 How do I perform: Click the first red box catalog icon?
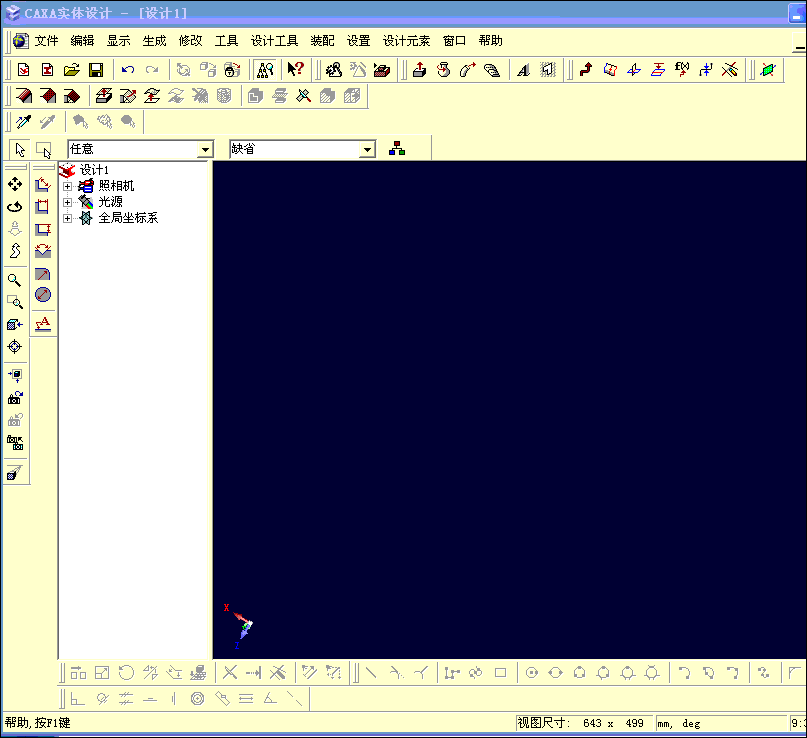(24, 96)
